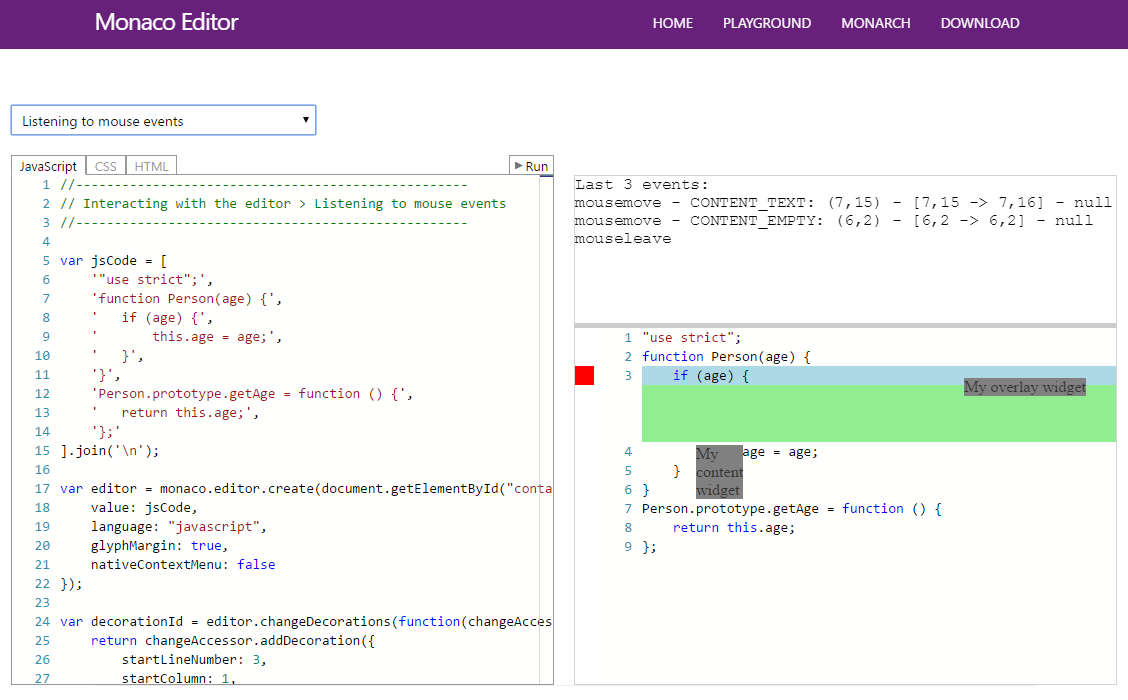Click 'Person.prototype.getAge' in the right editor
1128x700 pixels.
click(x=730, y=509)
